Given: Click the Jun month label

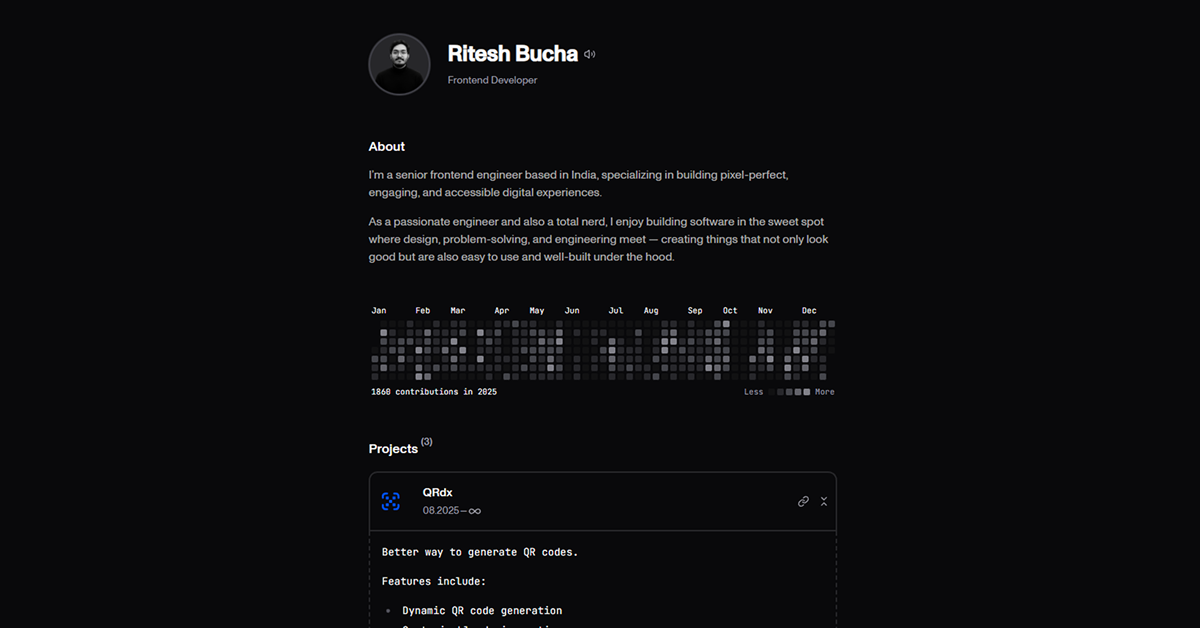Looking at the screenshot, I should pos(572,310).
